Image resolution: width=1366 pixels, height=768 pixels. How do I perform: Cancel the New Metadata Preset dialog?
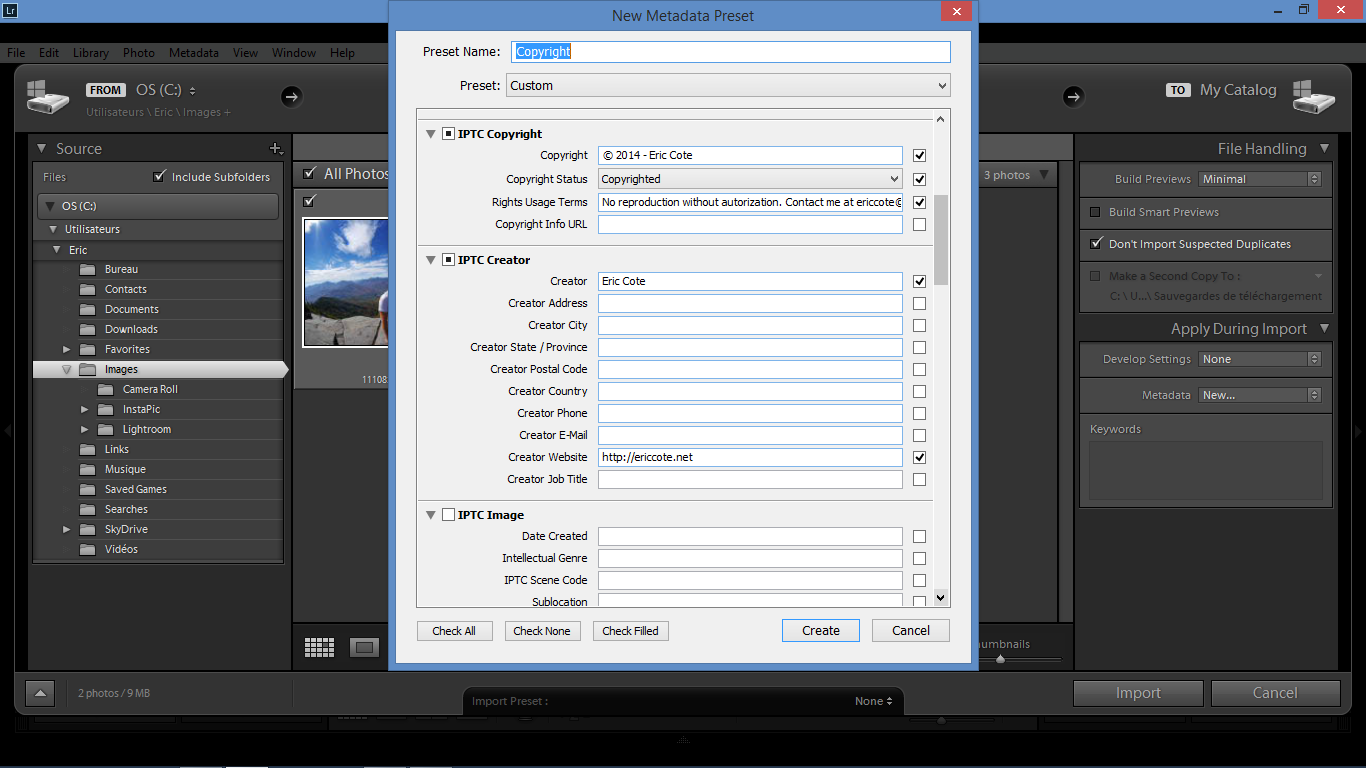pos(911,631)
